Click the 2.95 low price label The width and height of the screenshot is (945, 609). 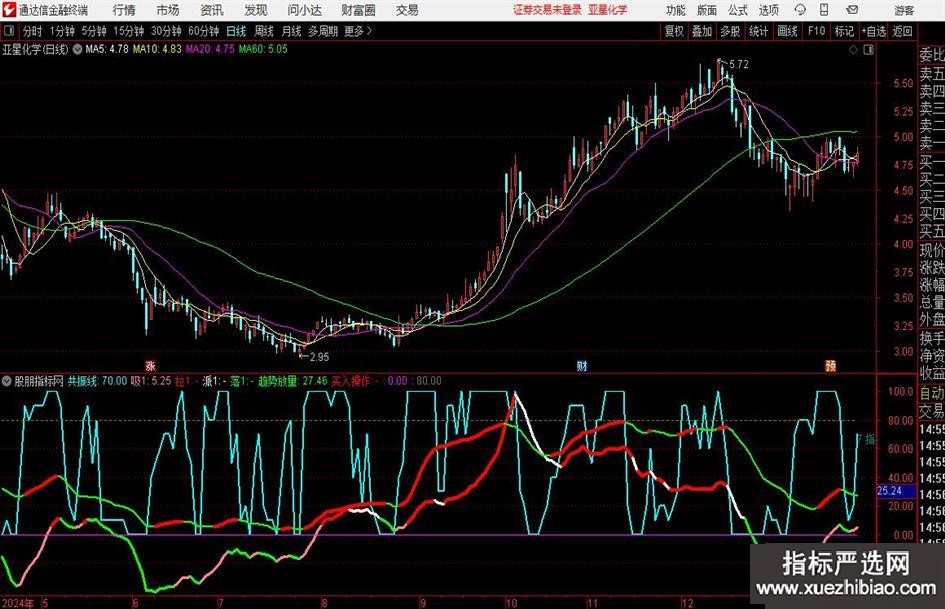(319, 357)
